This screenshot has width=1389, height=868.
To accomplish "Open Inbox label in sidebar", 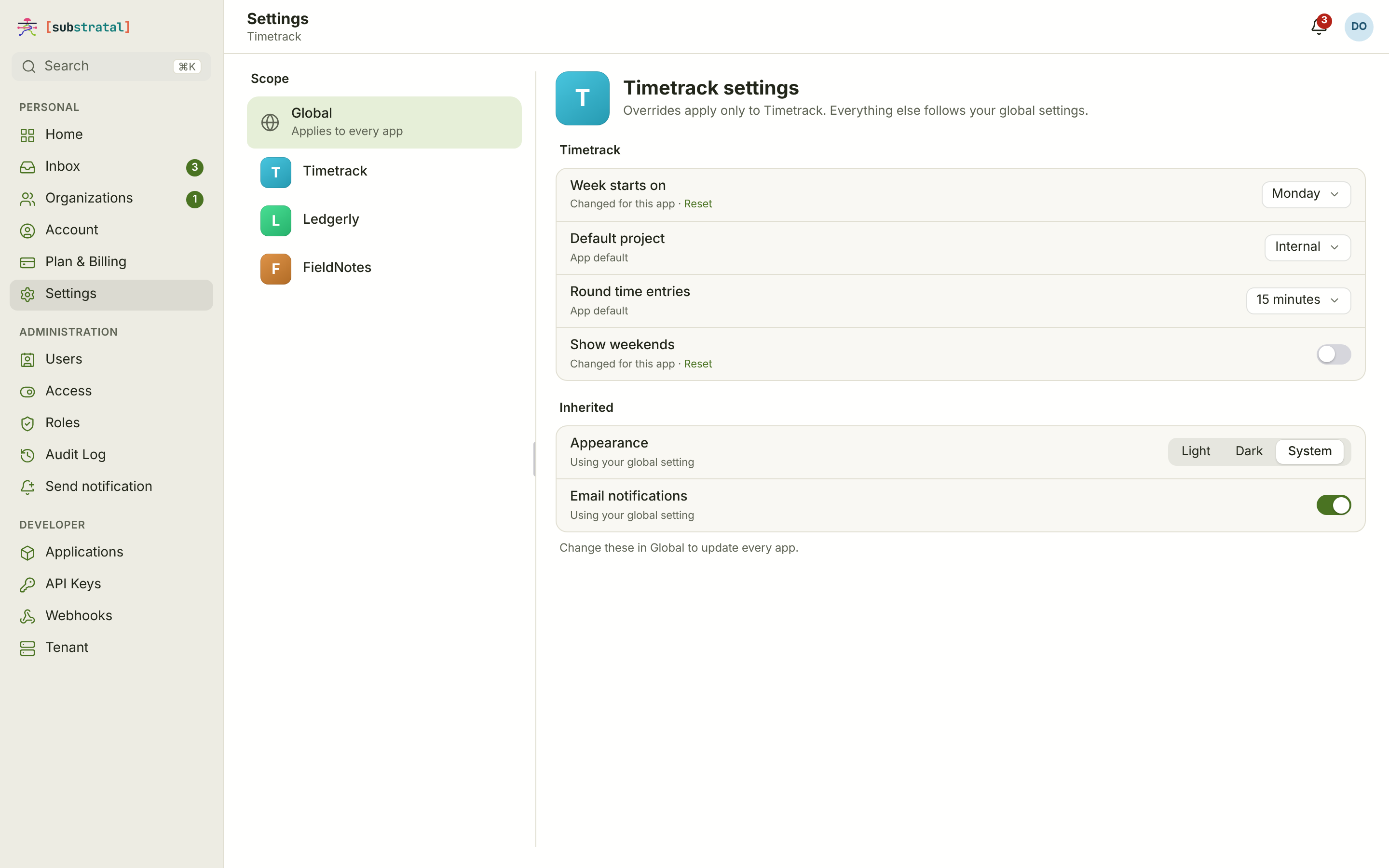I will point(63,166).
